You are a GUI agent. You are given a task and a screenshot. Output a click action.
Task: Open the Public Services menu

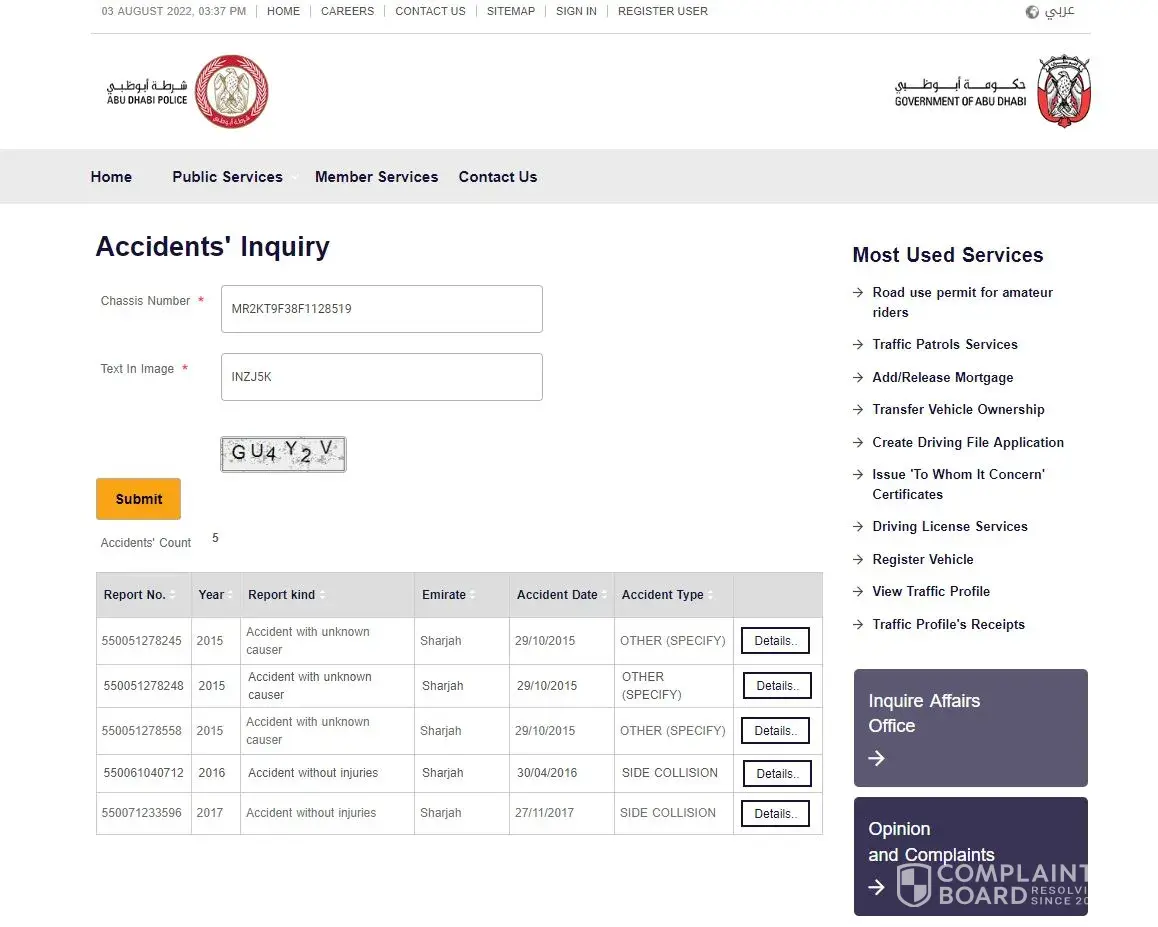click(227, 177)
